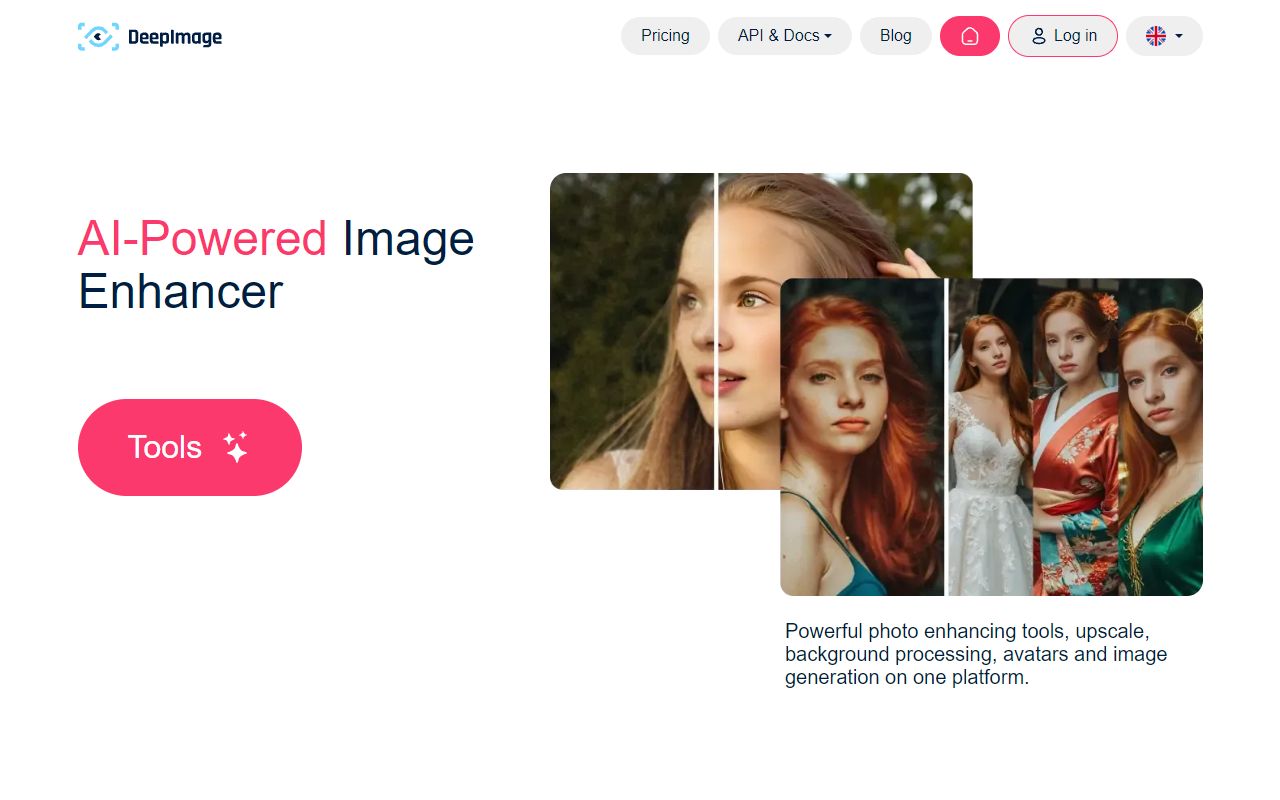Click the pink home icon button

[x=969, y=36]
